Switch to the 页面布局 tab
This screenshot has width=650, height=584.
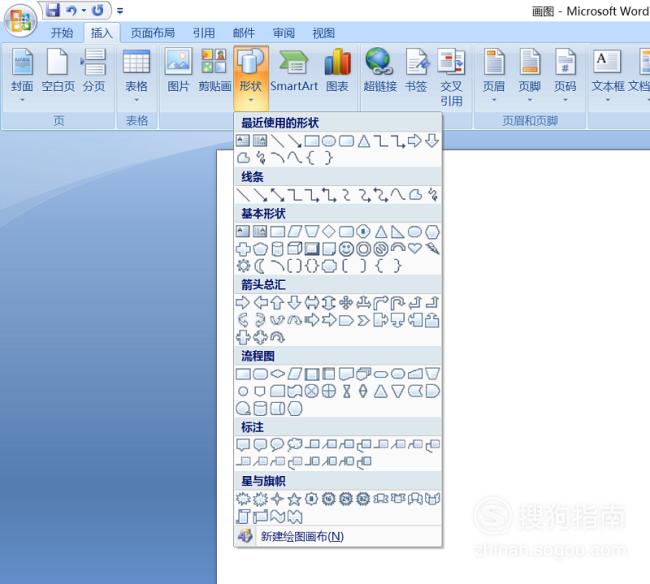153,33
